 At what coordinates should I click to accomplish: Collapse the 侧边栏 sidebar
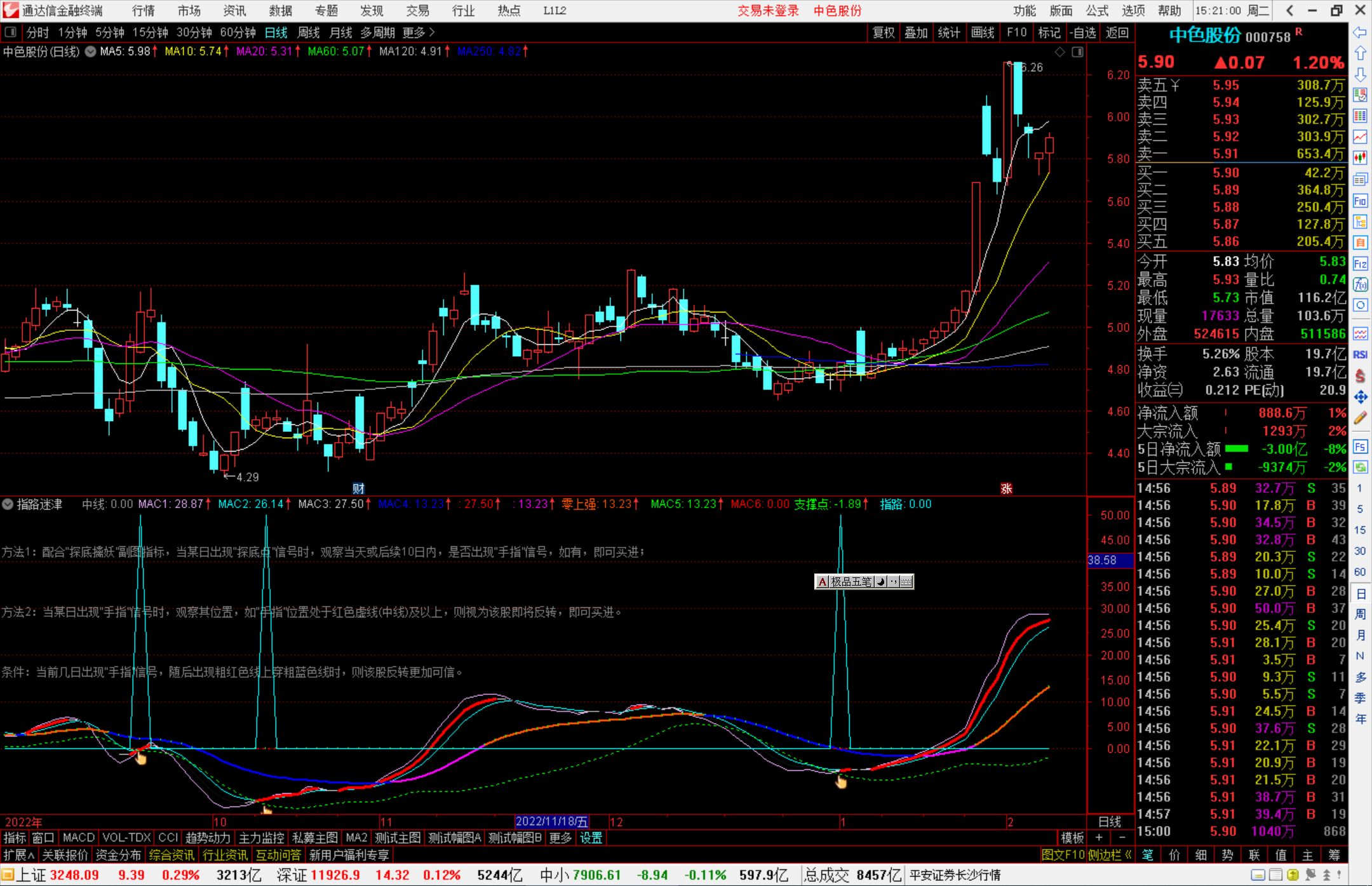click(x=1110, y=855)
